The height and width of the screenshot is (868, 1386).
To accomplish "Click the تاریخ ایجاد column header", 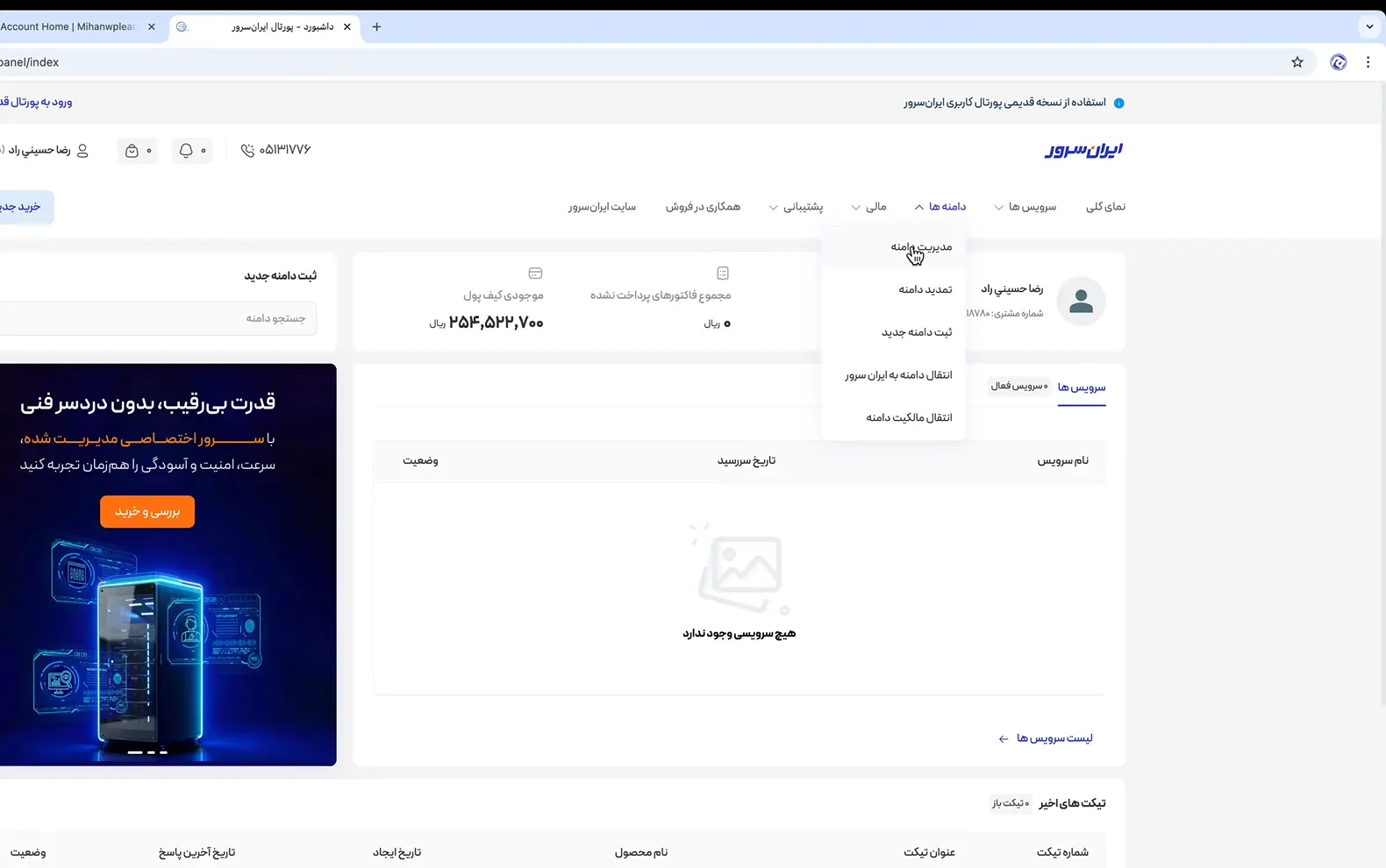I will coord(397,852).
